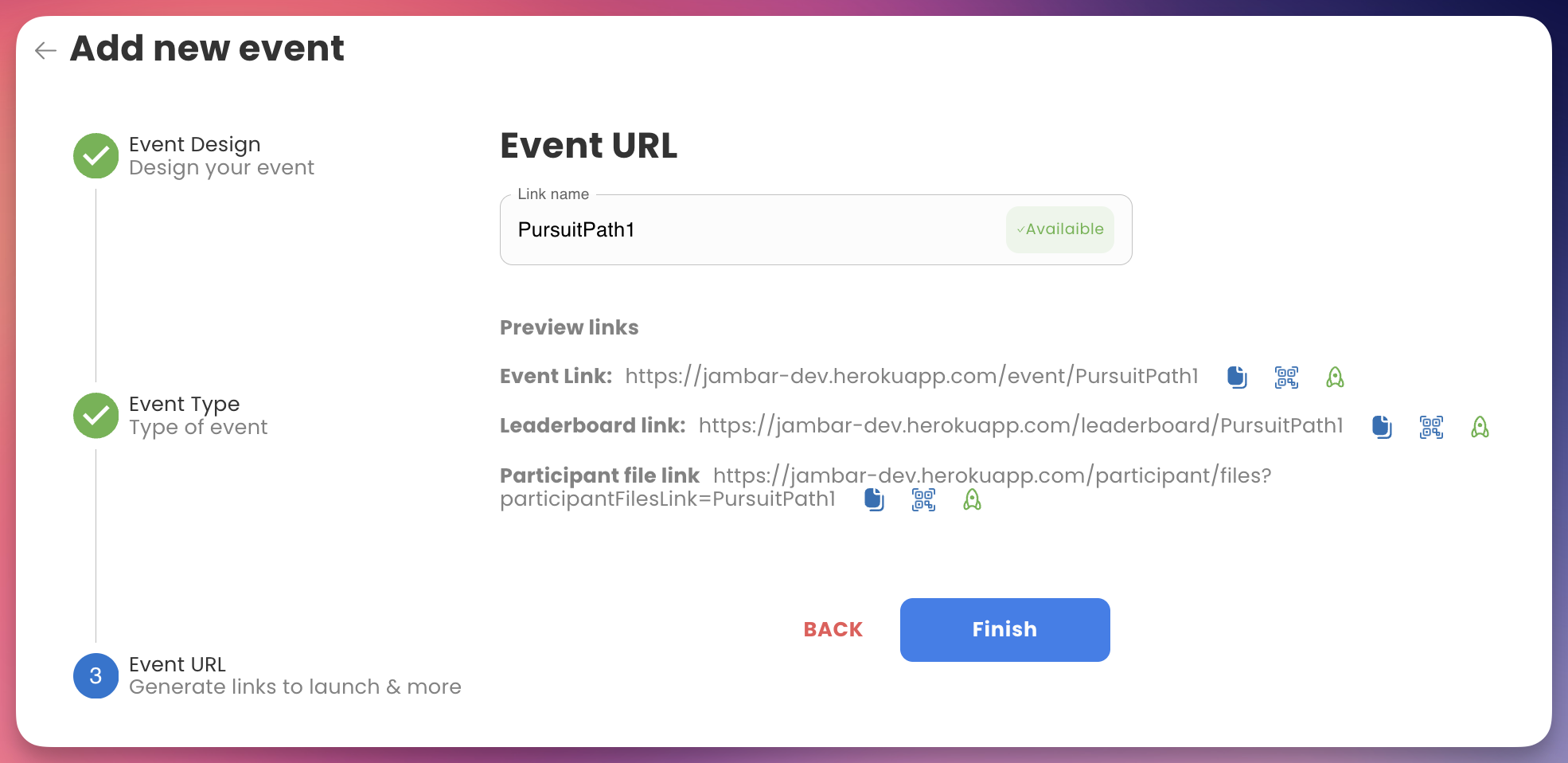Copy the Event Link URL

(x=1237, y=377)
